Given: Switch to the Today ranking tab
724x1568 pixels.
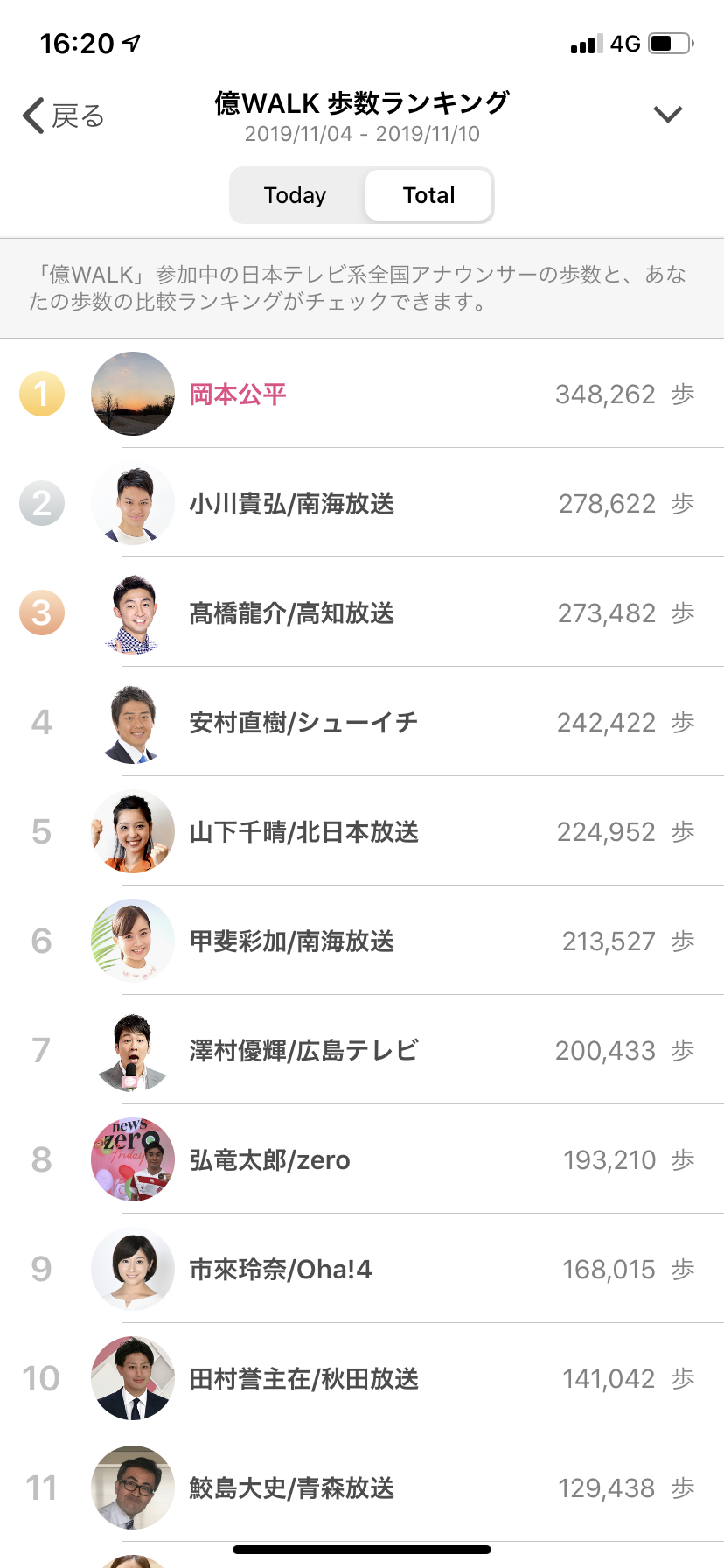Looking at the screenshot, I should click(x=296, y=195).
